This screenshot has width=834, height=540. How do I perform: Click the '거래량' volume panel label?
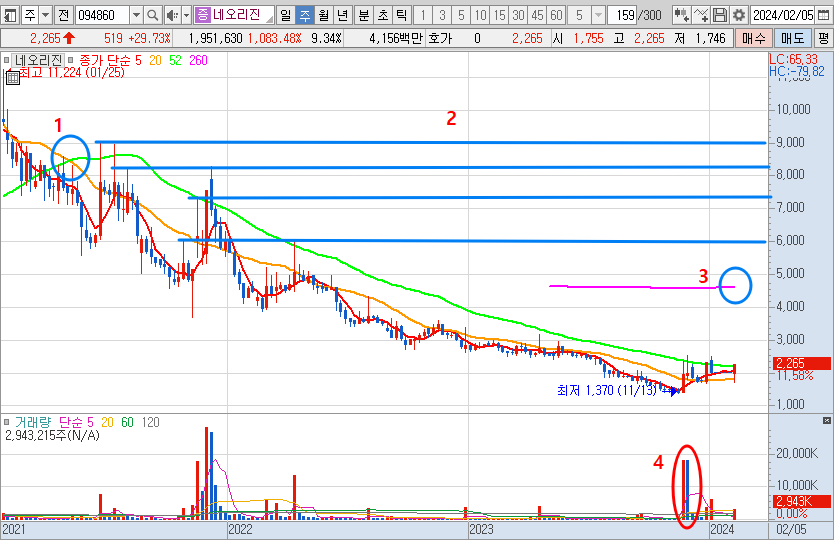coord(32,422)
